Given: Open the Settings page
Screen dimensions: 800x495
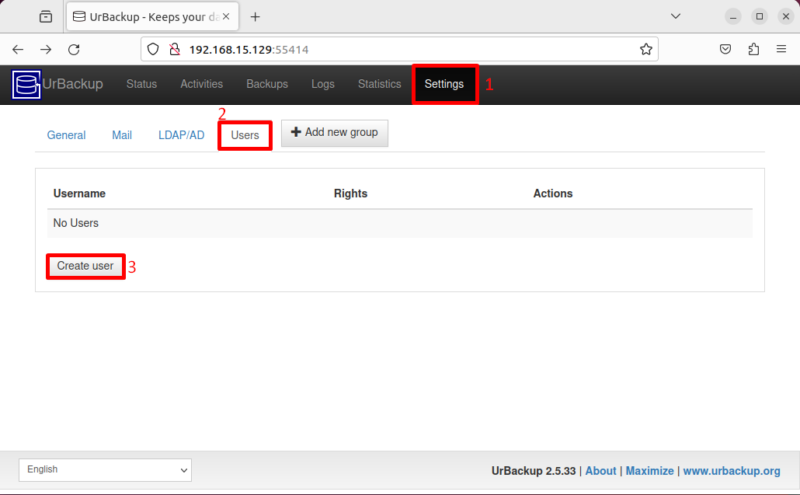Looking at the screenshot, I should pos(444,84).
